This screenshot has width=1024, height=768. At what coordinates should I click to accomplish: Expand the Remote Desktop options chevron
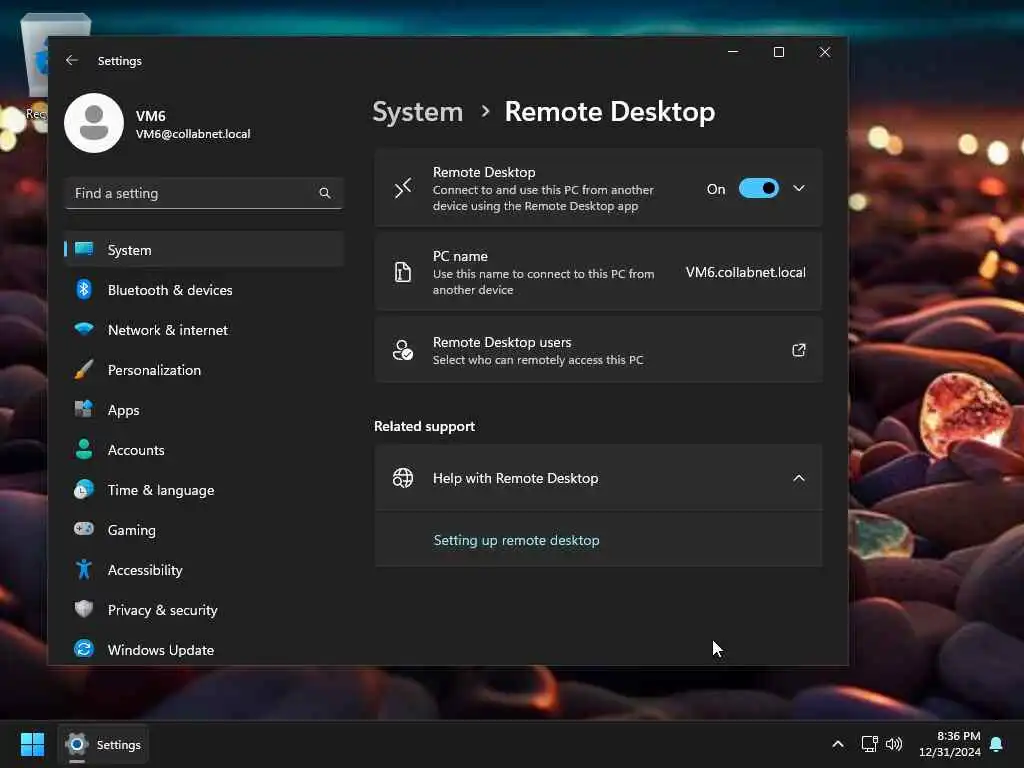[x=799, y=189]
